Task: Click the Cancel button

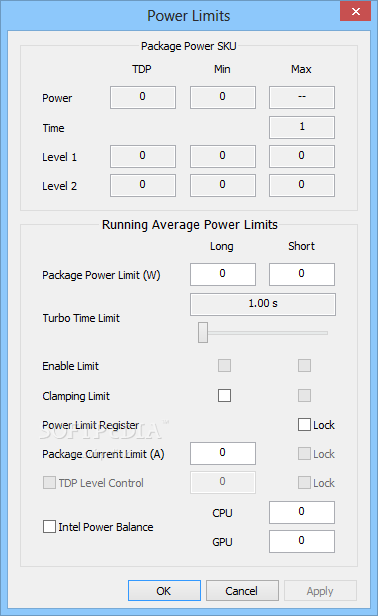Action: [242, 590]
